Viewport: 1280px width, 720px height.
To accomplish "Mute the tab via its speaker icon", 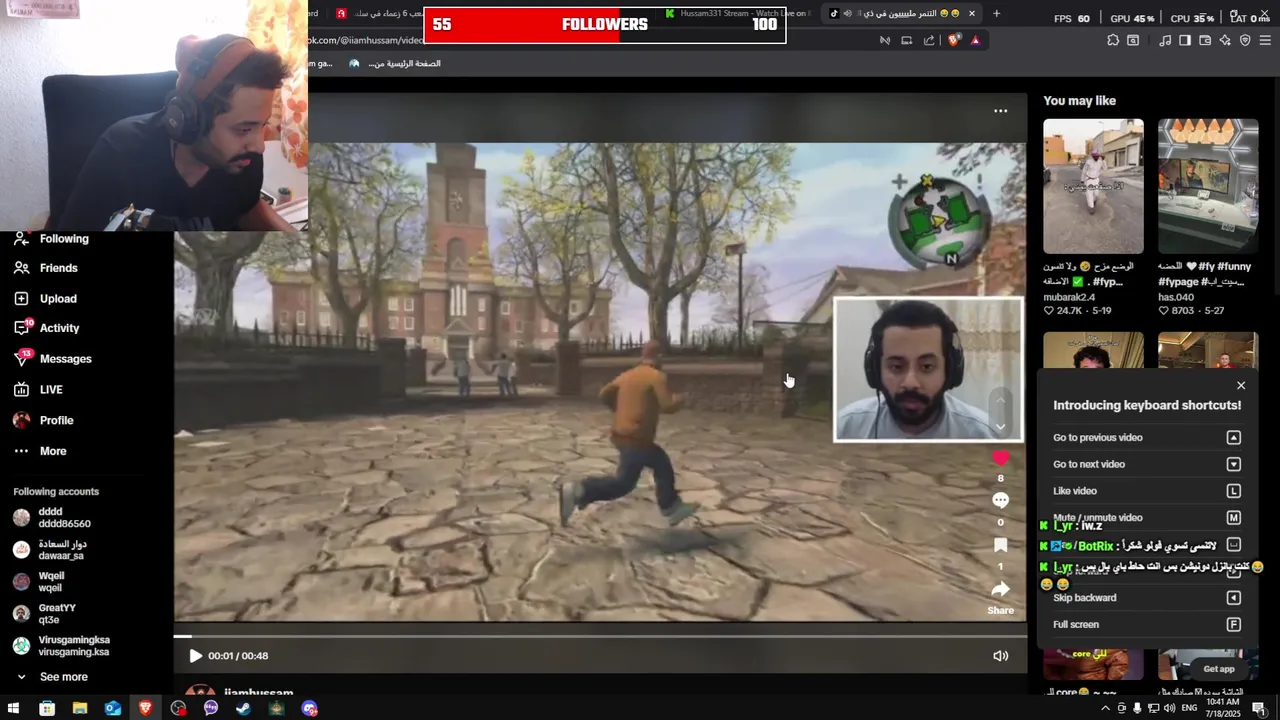I will coord(848,13).
